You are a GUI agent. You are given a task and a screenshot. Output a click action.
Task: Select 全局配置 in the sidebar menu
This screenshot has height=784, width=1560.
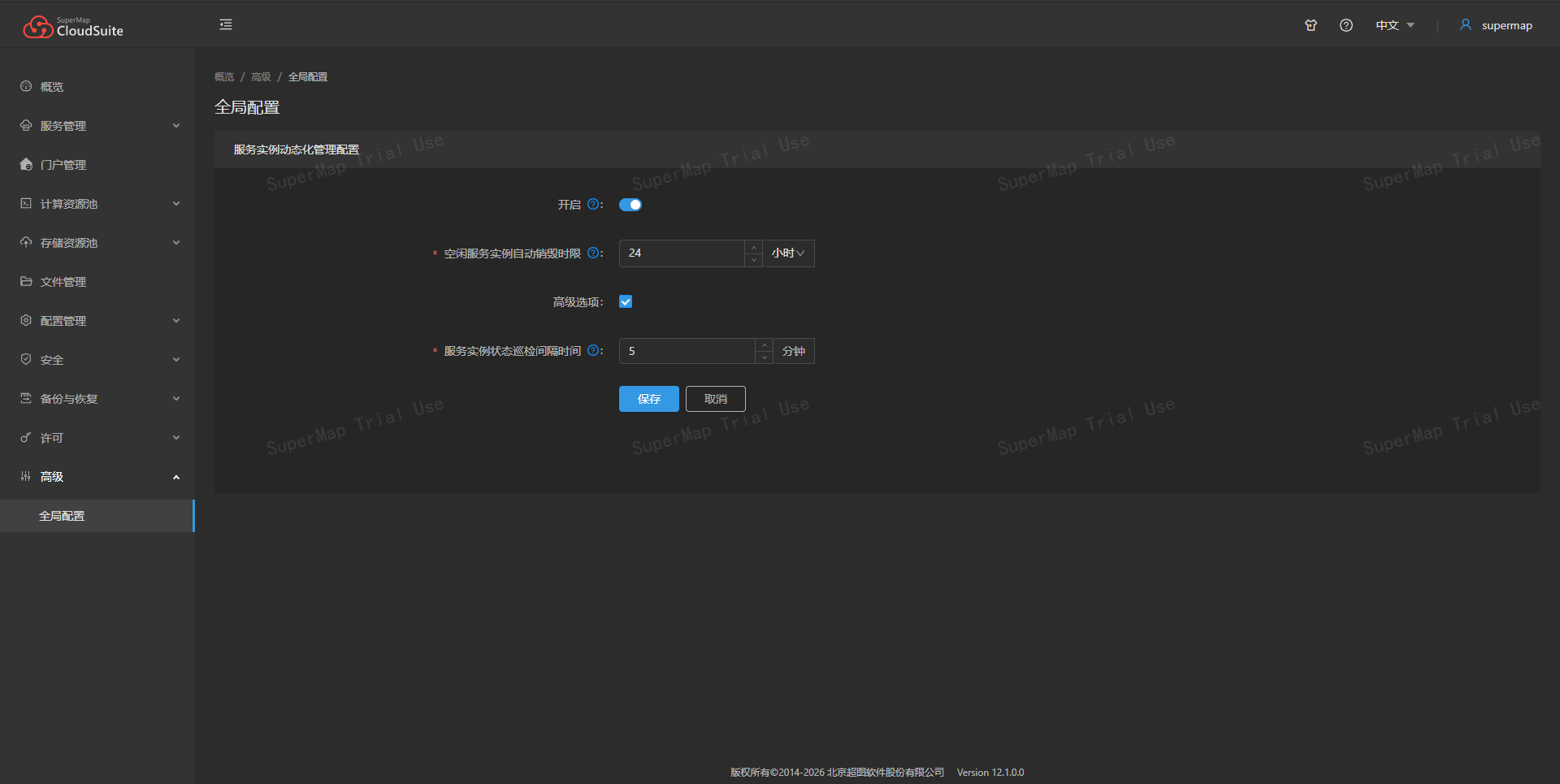point(63,515)
